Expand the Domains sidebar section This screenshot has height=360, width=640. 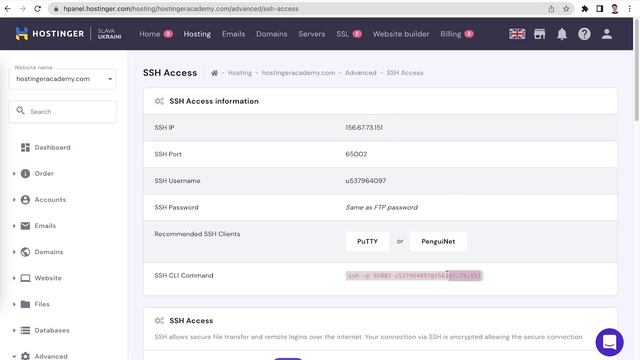click(x=14, y=252)
